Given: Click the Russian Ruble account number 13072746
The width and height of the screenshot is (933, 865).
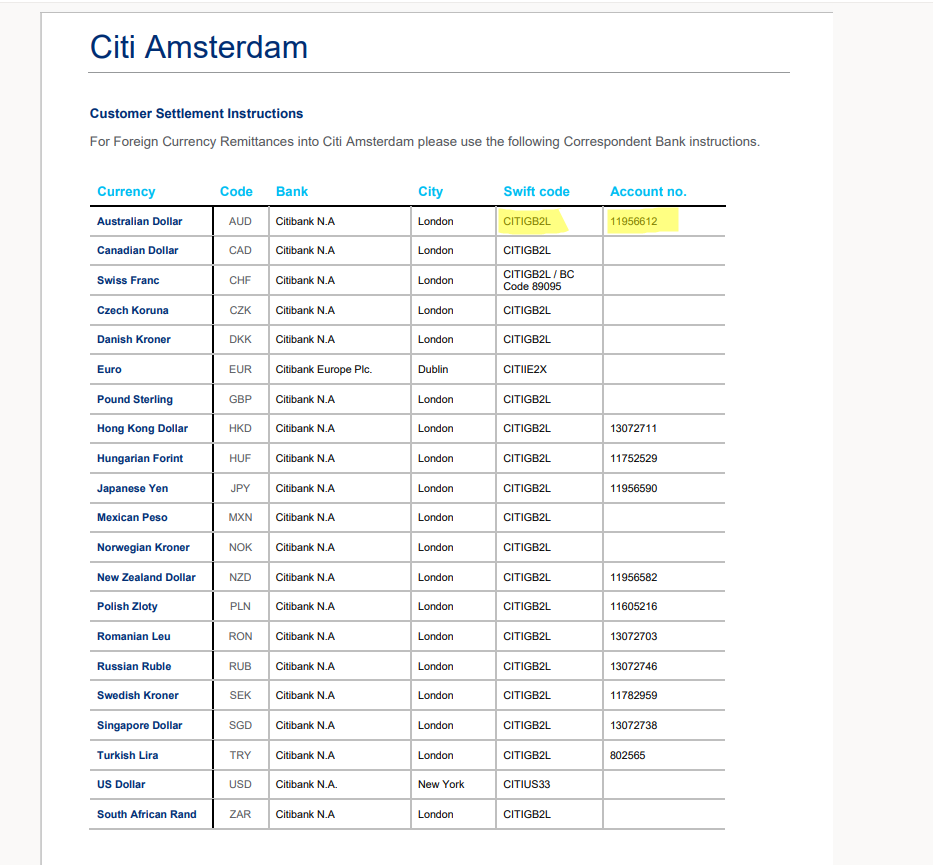Looking at the screenshot, I should point(634,666).
